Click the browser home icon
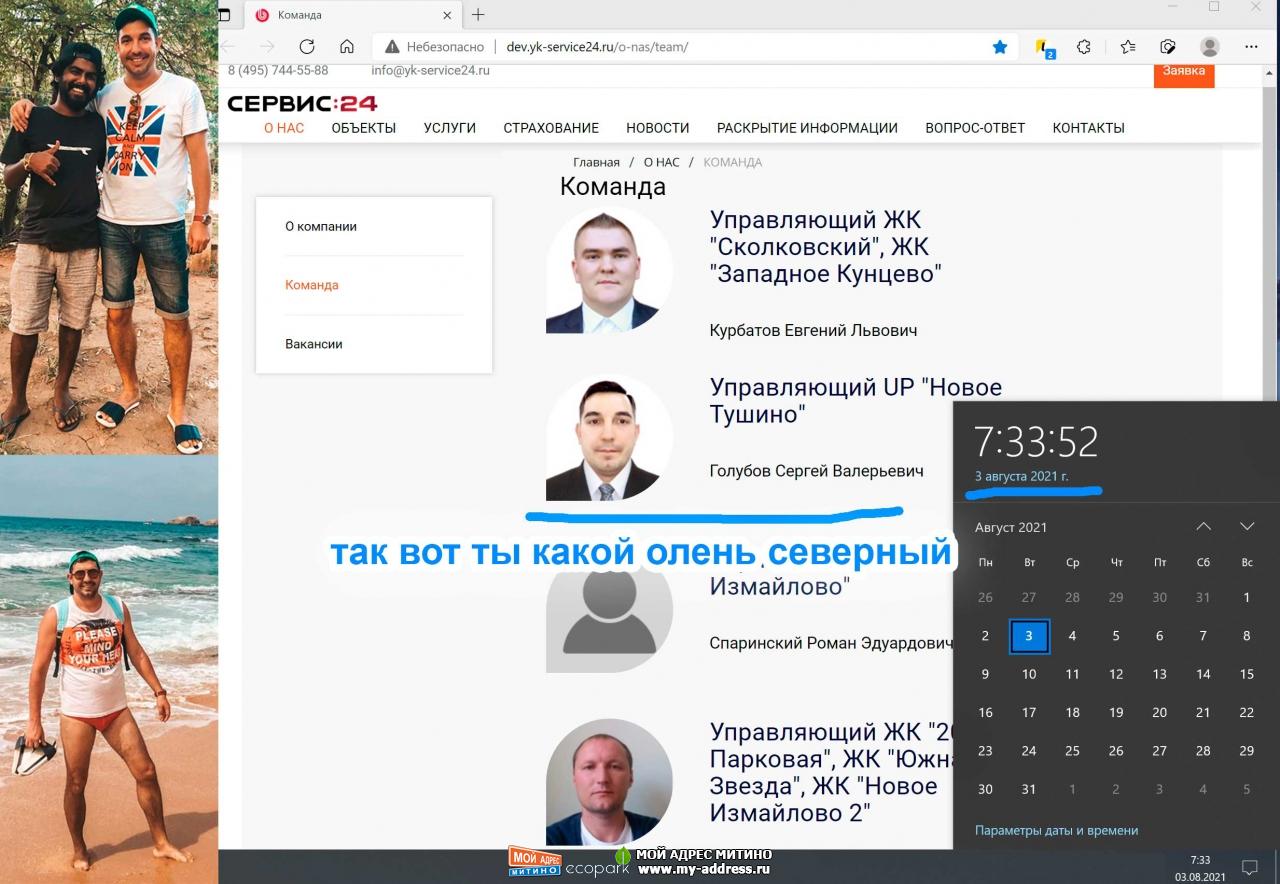The width and height of the screenshot is (1280, 884). 346,47
